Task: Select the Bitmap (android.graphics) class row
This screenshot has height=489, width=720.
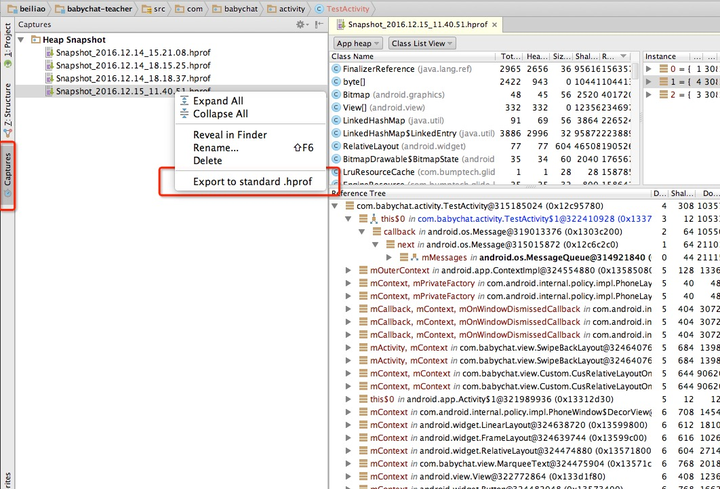Action: tap(480, 95)
